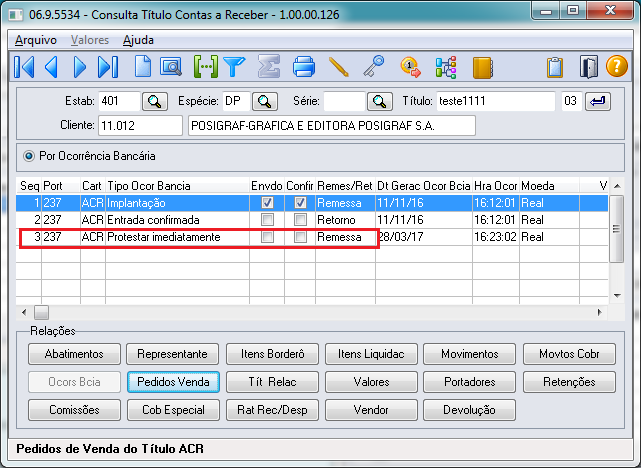Toggle Envdo checkbox in the Implantação row
This screenshot has height=468, width=641.
pos(267,203)
